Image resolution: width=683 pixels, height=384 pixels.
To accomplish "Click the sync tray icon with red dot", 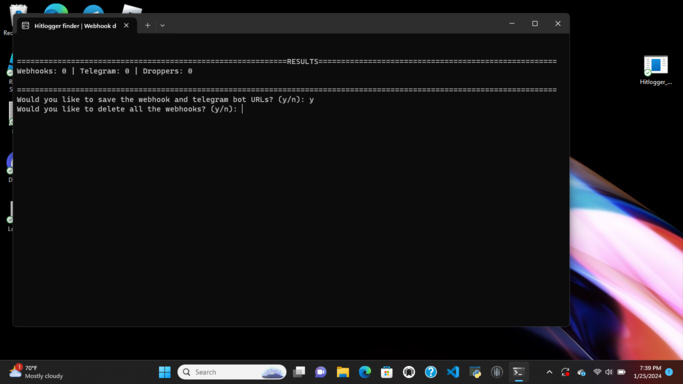I will coord(565,372).
